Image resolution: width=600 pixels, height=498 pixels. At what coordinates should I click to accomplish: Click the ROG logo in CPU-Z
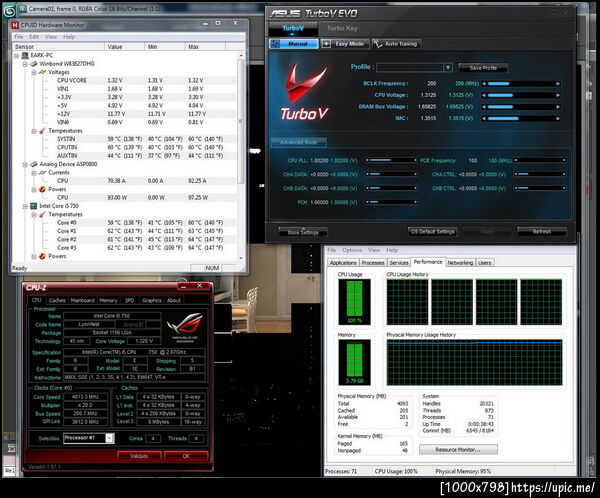click(185, 327)
